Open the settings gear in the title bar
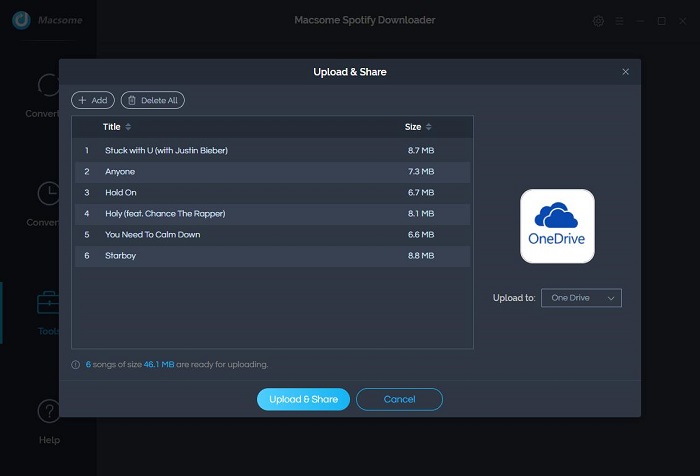This screenshot has width=700, height=476. pyautogui.click(x=598, y=21)
